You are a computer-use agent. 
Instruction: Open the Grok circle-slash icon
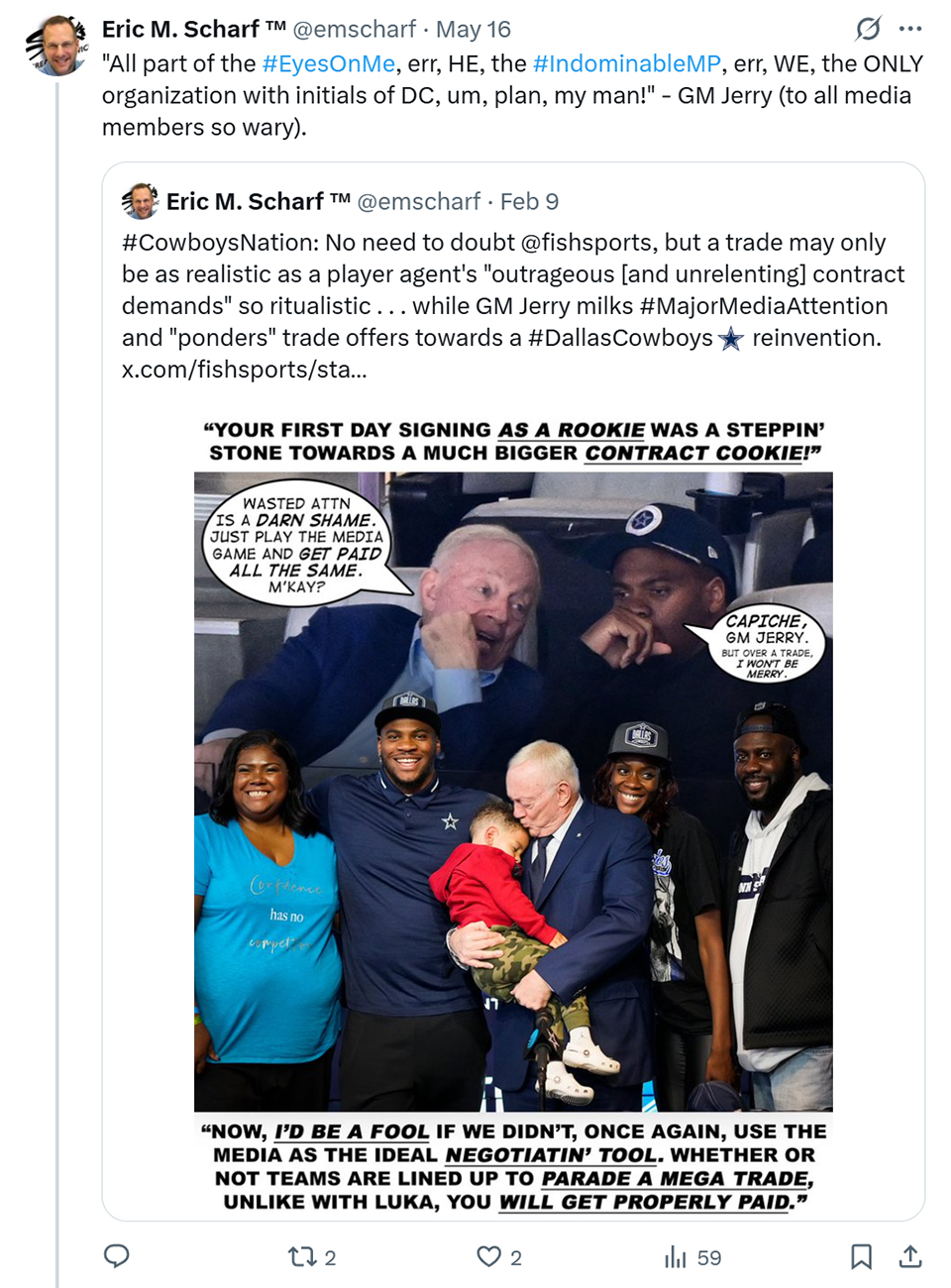[868, 29]
